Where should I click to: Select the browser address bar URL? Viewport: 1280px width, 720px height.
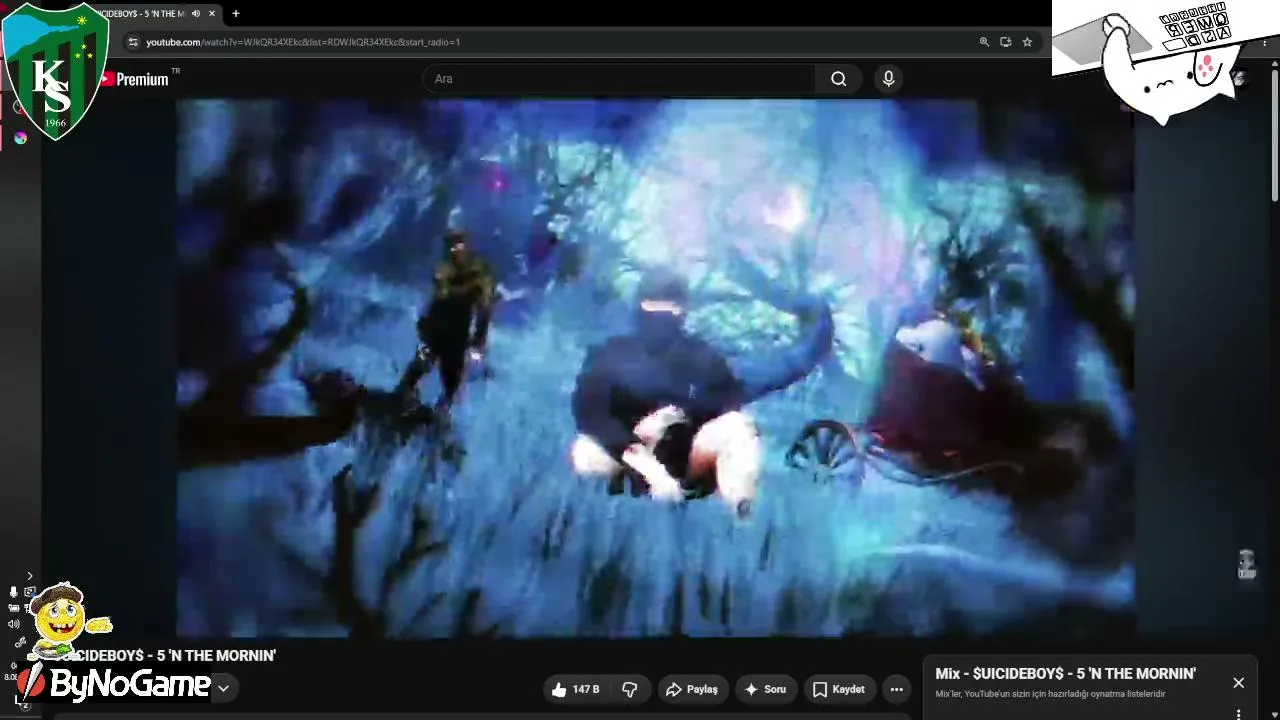click(303, 42)
